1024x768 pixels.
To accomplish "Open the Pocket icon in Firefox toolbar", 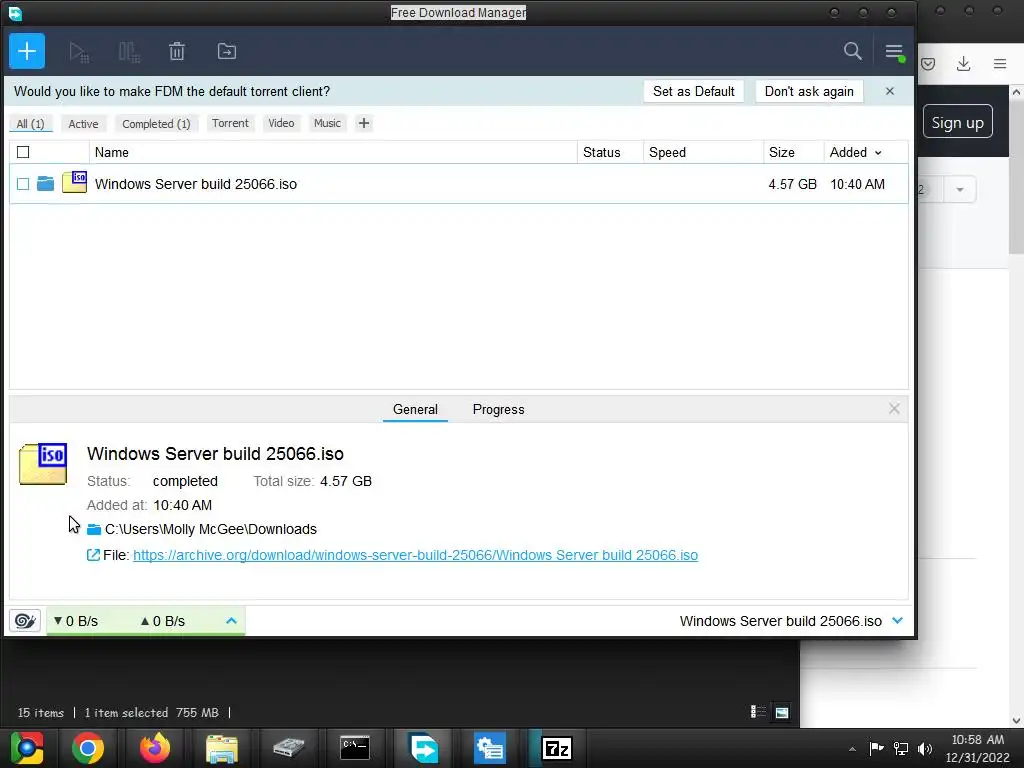I will click(x=928, y=63).
